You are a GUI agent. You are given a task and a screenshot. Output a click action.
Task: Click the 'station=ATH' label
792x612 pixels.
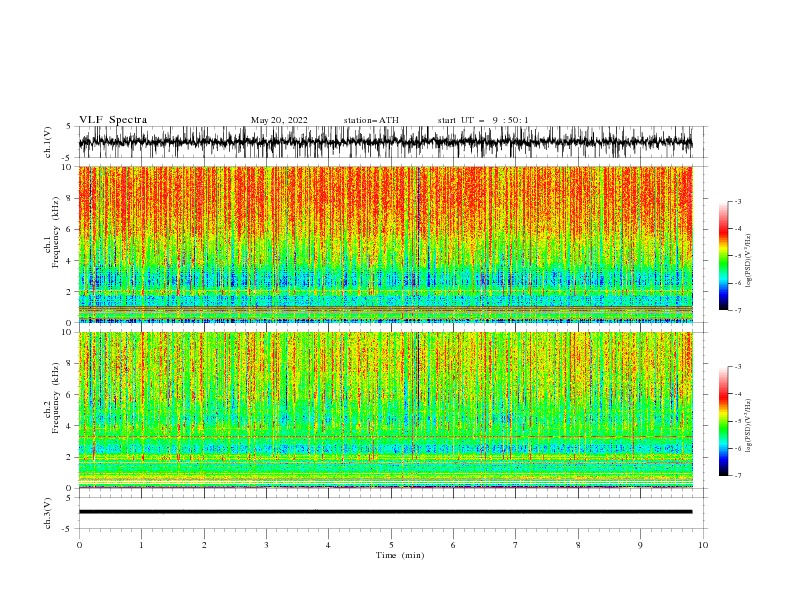371,120
